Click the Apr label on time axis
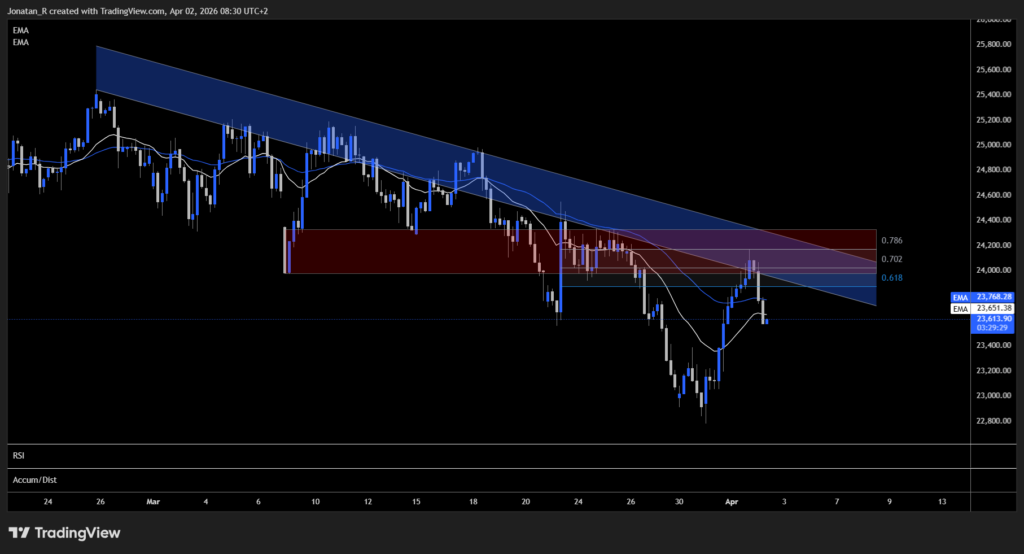 click(x=731, y=502)
